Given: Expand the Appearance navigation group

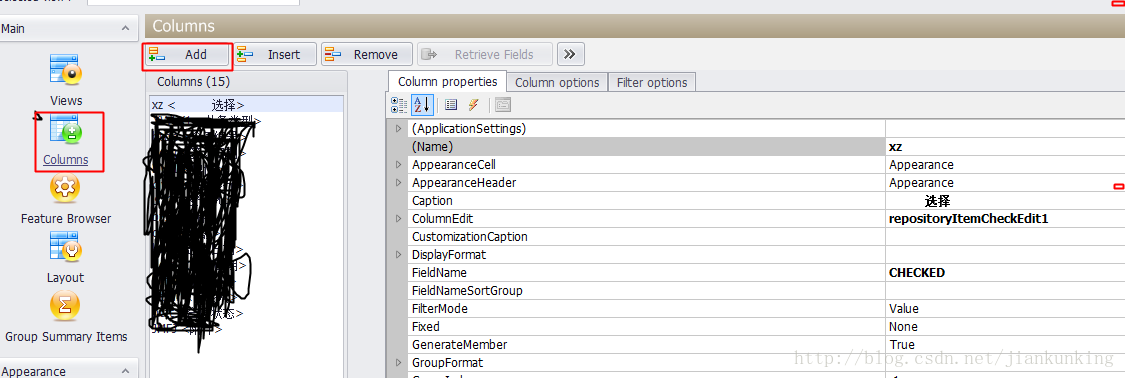Looking at the screenshot, I should pos(126,371).
